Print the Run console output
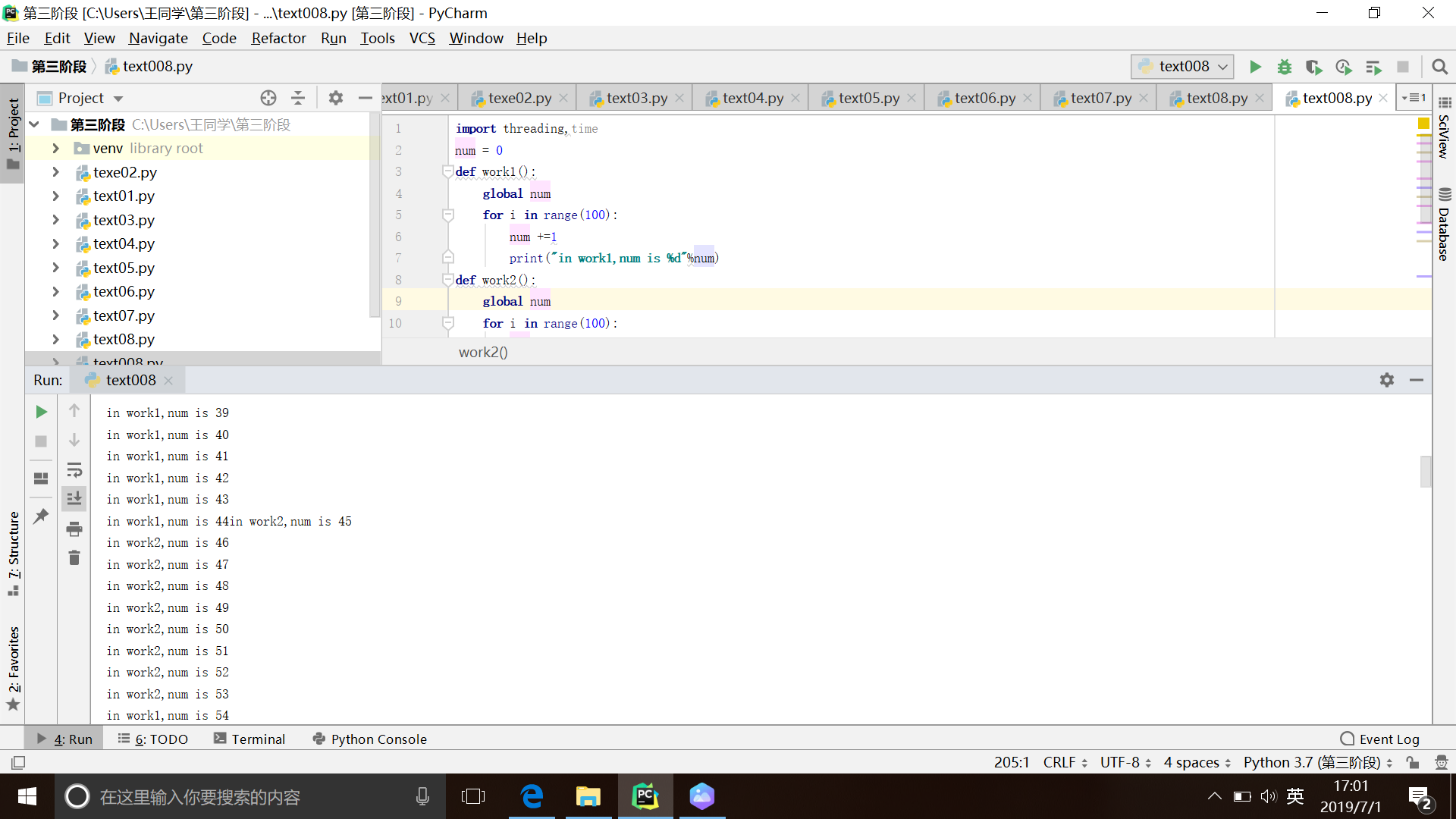The width and height of the screenshot is (1456, 819). pos(74,529)
